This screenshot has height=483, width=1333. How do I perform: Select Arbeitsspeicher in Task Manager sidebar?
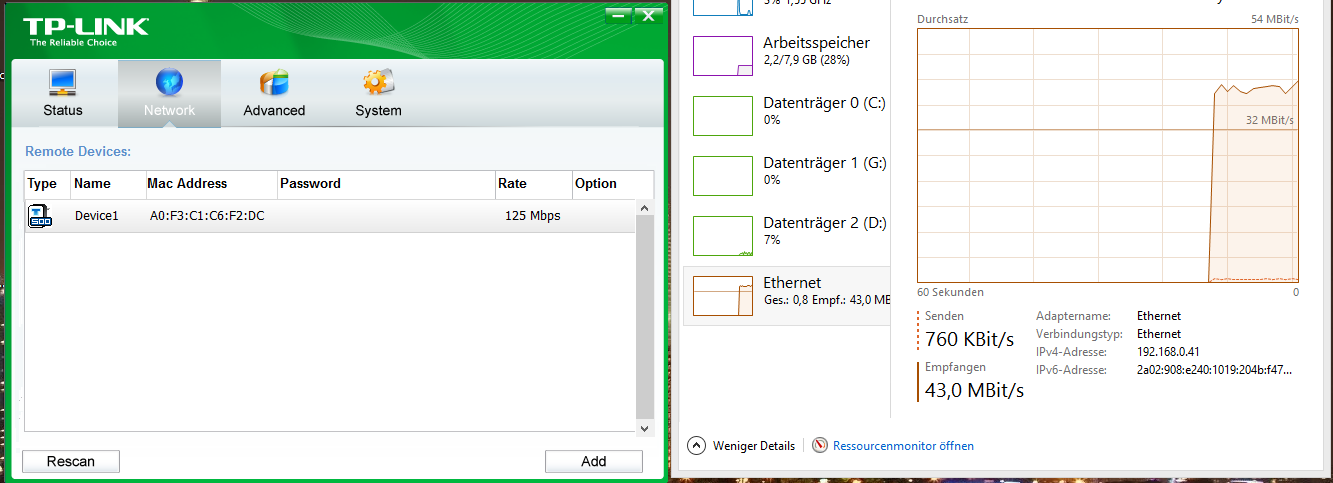pyautogui.click(x=786, y=56)
